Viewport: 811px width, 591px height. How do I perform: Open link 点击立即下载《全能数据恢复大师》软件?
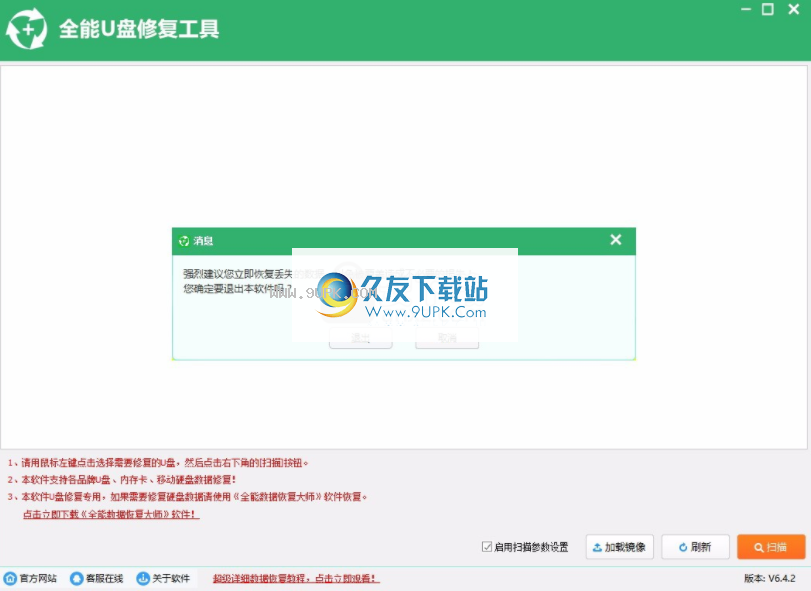pyautogui.click(x=111, y=514)
